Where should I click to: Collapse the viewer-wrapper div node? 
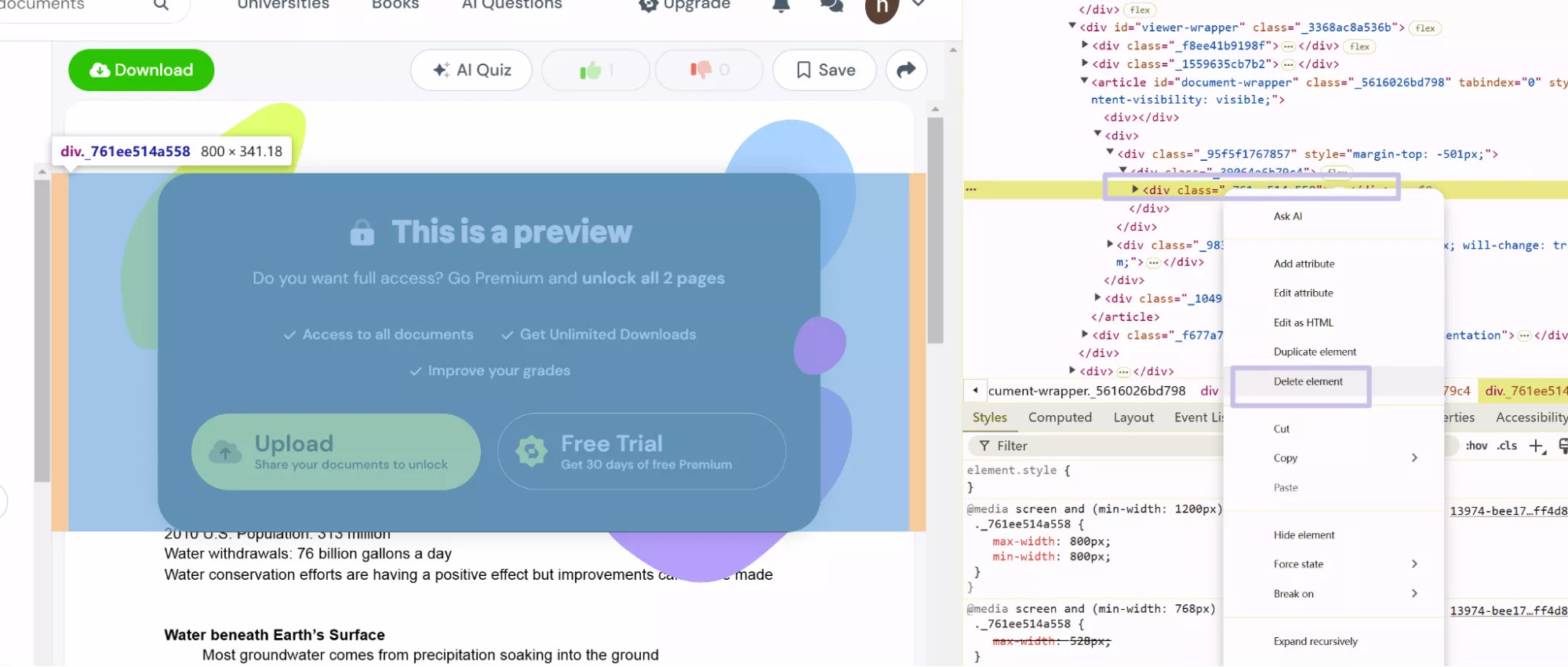coord(1072,26)
